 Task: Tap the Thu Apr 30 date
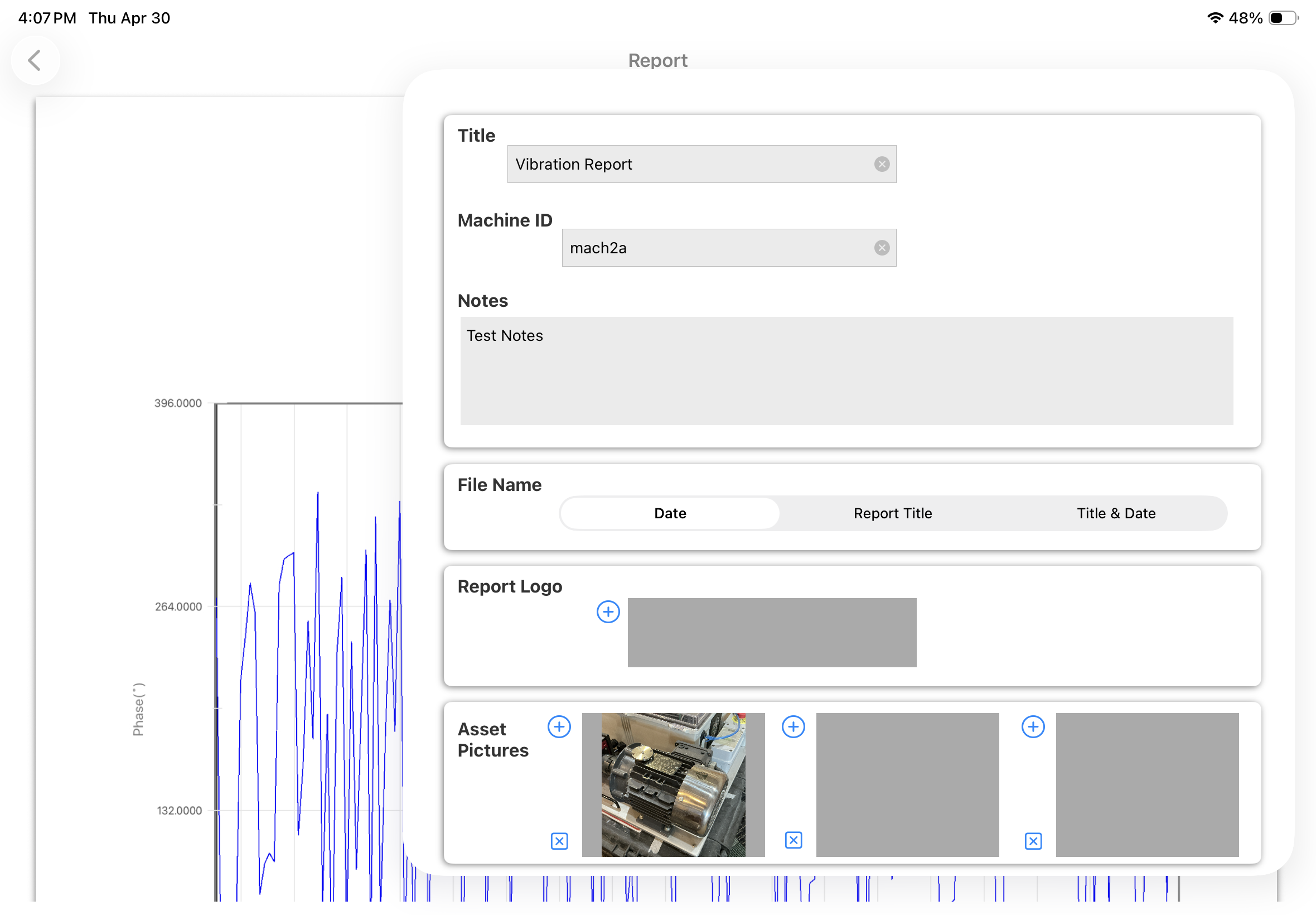click(129, 18)
